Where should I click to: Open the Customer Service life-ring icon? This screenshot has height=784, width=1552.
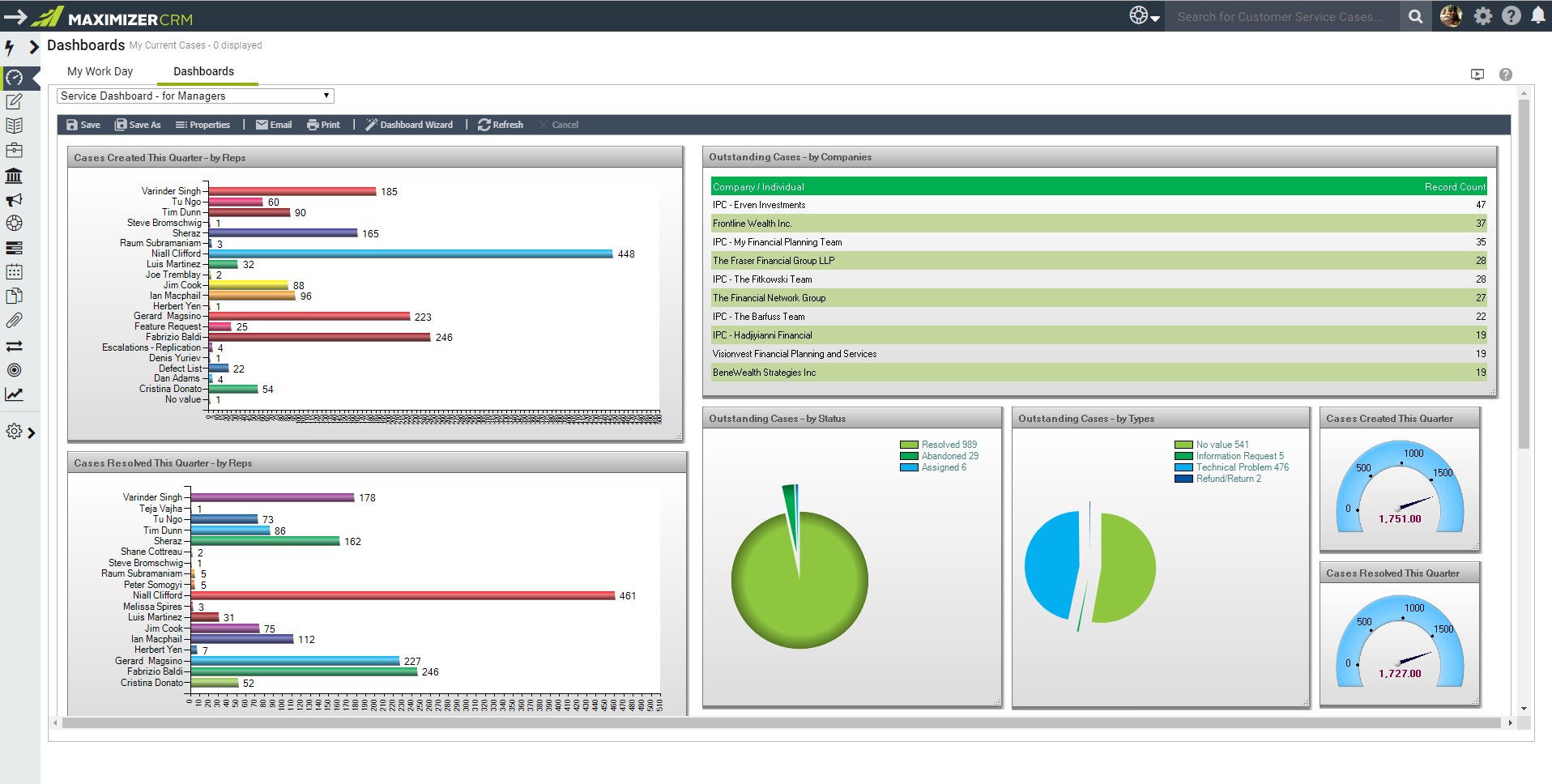coord(14,224)
